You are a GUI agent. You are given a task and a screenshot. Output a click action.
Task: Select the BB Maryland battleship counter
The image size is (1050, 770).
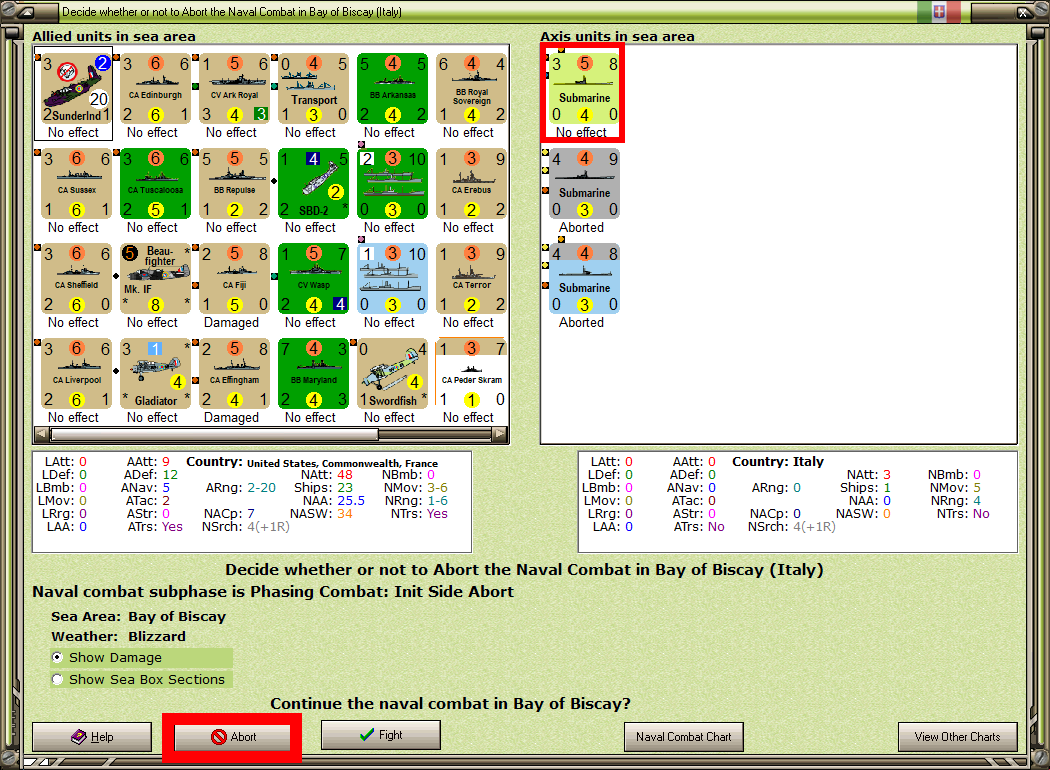coord(313,374)
